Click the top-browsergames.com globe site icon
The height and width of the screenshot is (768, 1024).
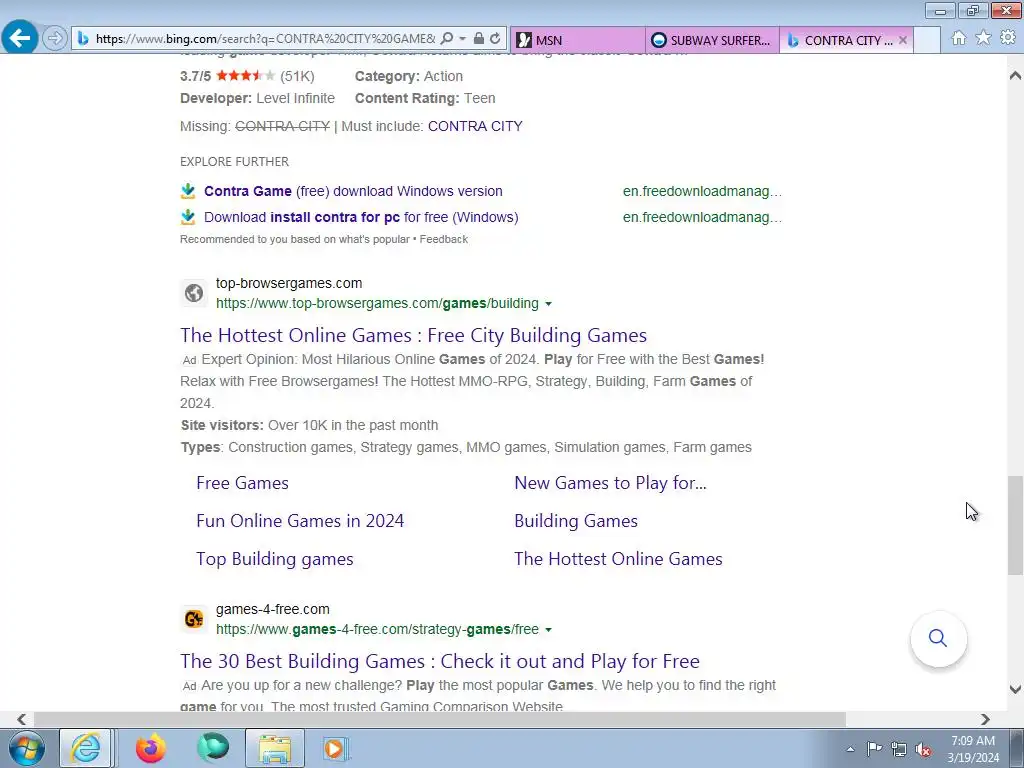click(193, 293)
